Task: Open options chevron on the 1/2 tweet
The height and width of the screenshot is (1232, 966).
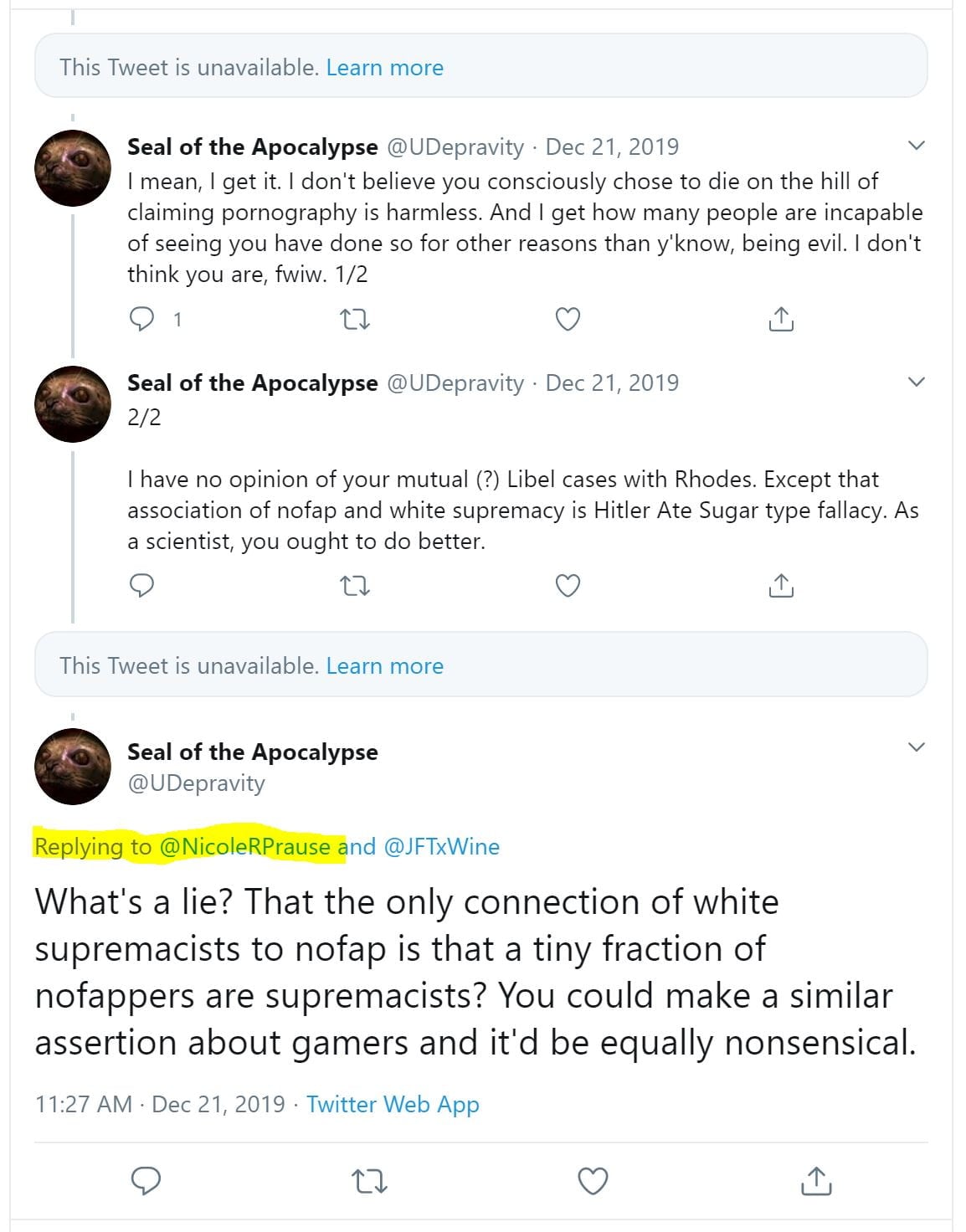Action: tap(917, 146)
